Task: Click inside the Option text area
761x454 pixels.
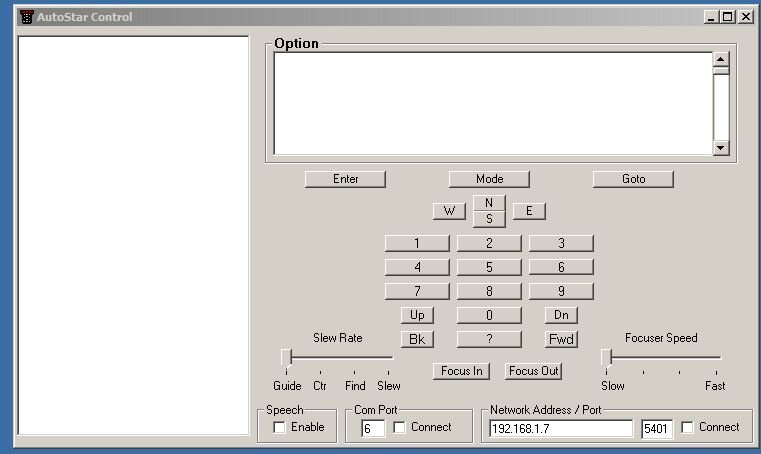Action: (493, 103)
